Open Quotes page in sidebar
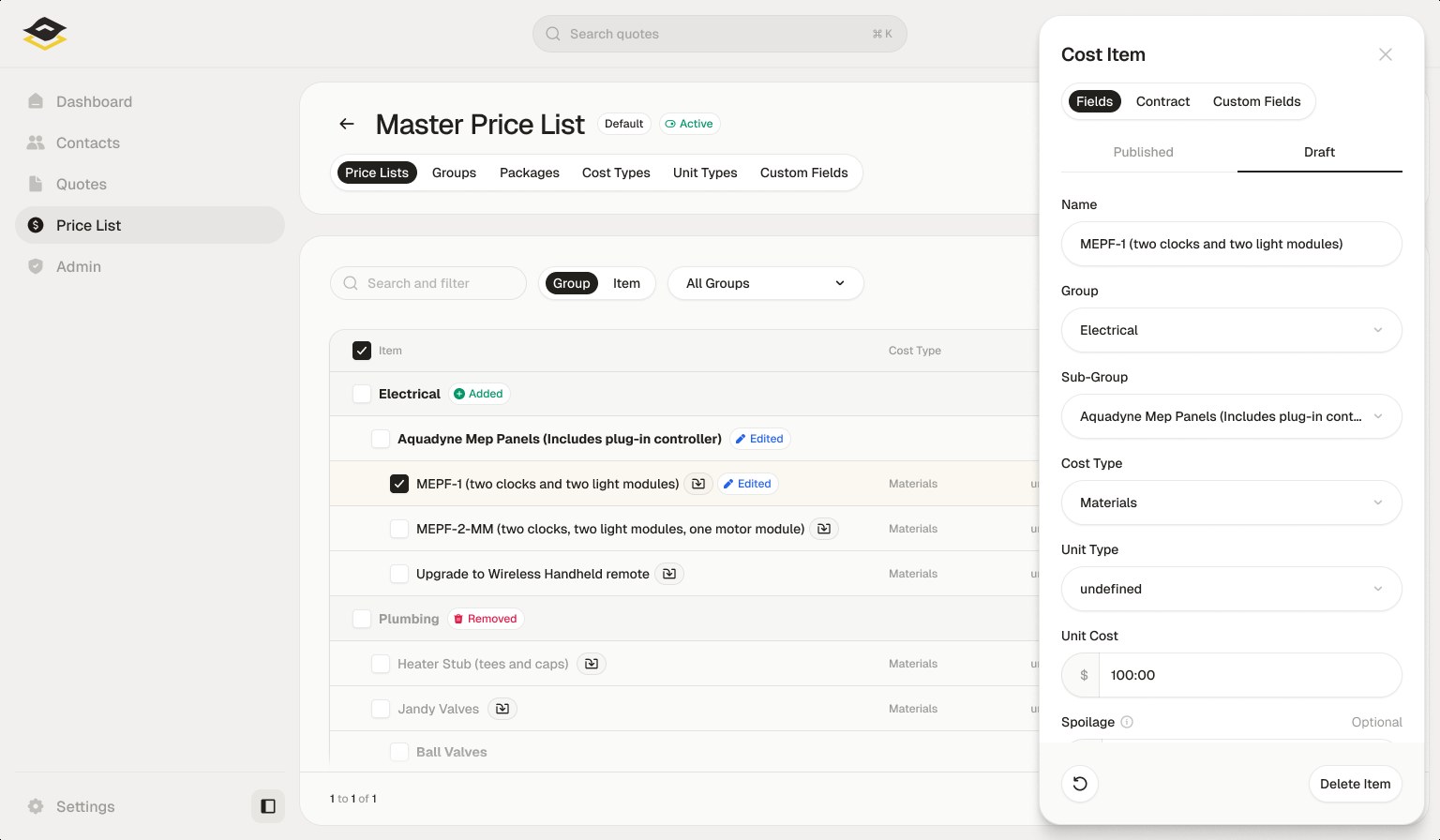This screenshot has height=840, width=1440. [150, 184]
